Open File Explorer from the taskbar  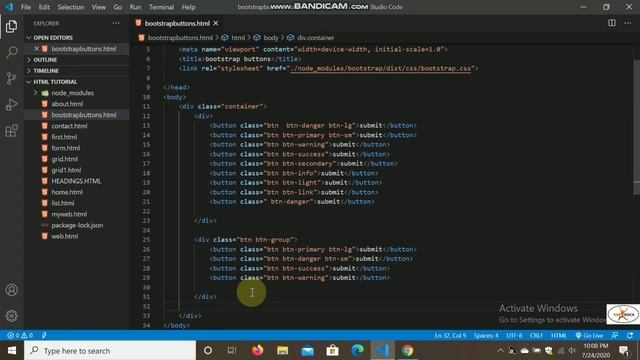pos(282,351)
